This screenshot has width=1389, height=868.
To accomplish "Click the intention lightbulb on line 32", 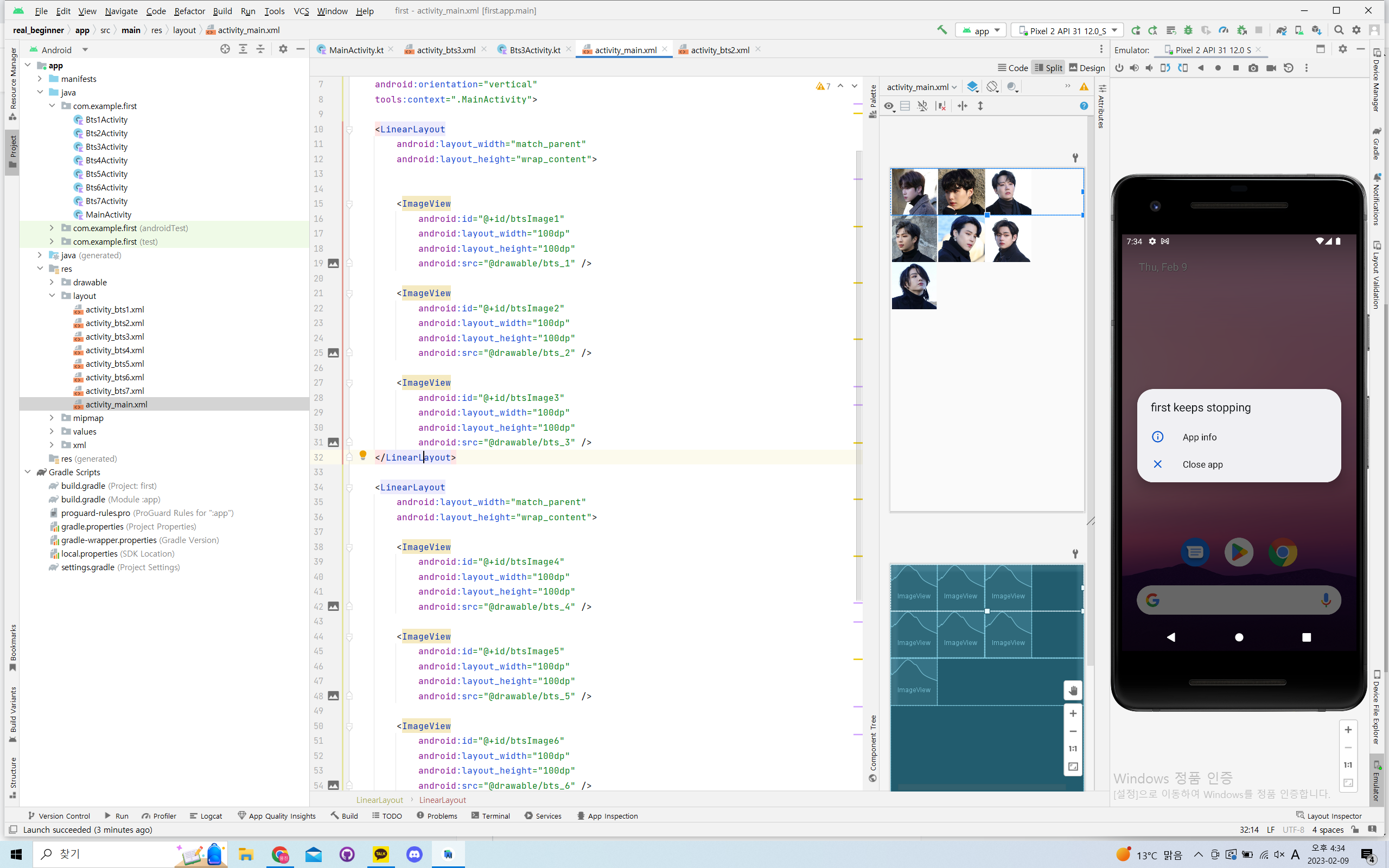I will click(363, 455).
